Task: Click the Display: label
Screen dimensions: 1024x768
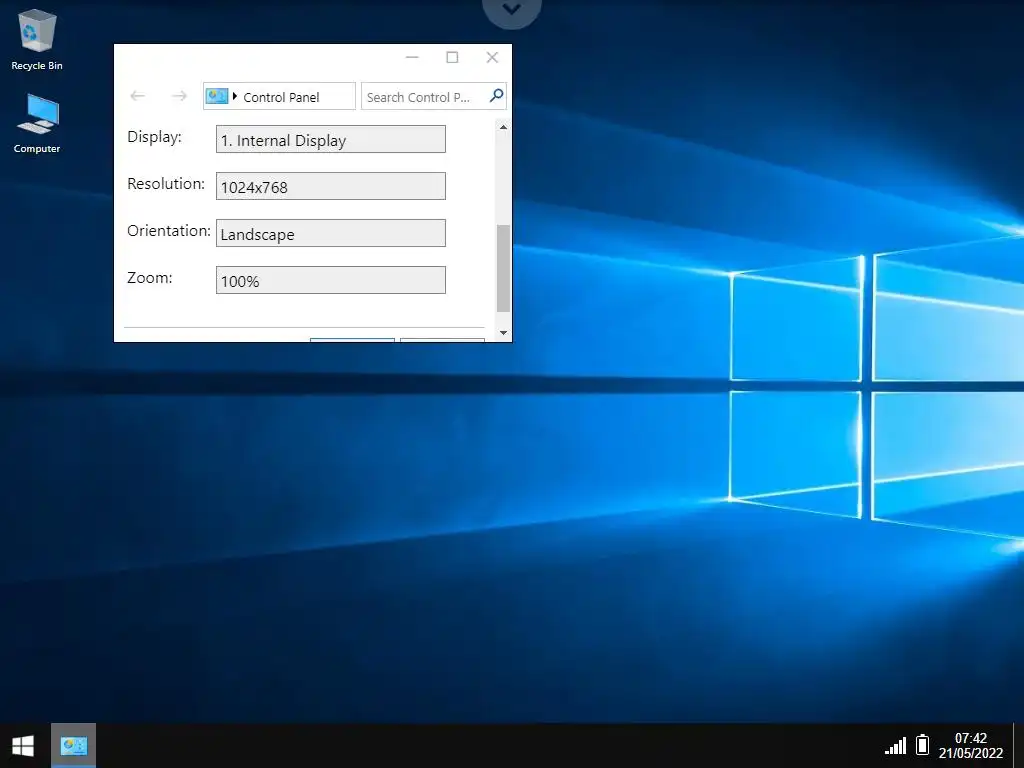Action: tap(154, 137)
